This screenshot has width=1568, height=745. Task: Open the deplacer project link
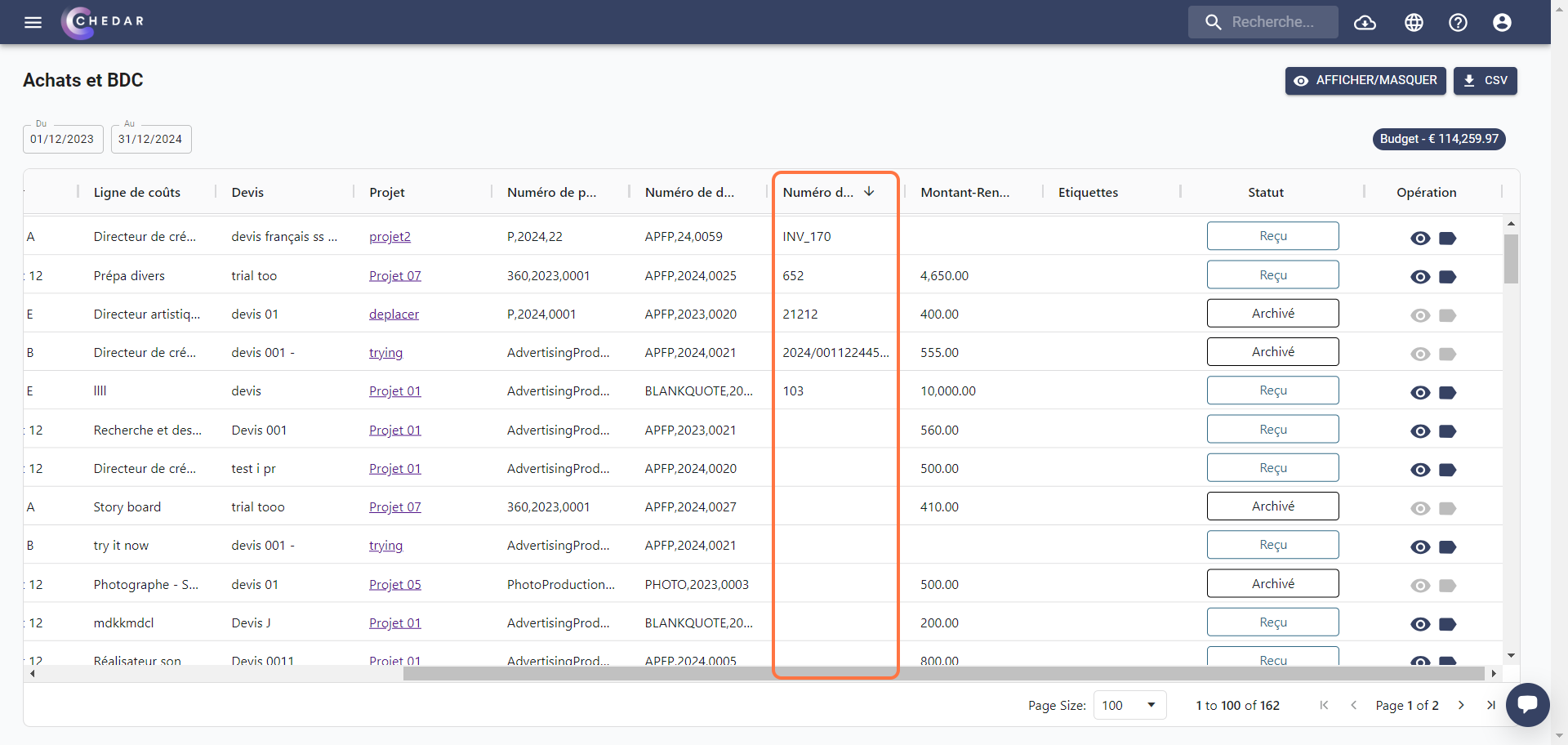(x=394, y=315)
